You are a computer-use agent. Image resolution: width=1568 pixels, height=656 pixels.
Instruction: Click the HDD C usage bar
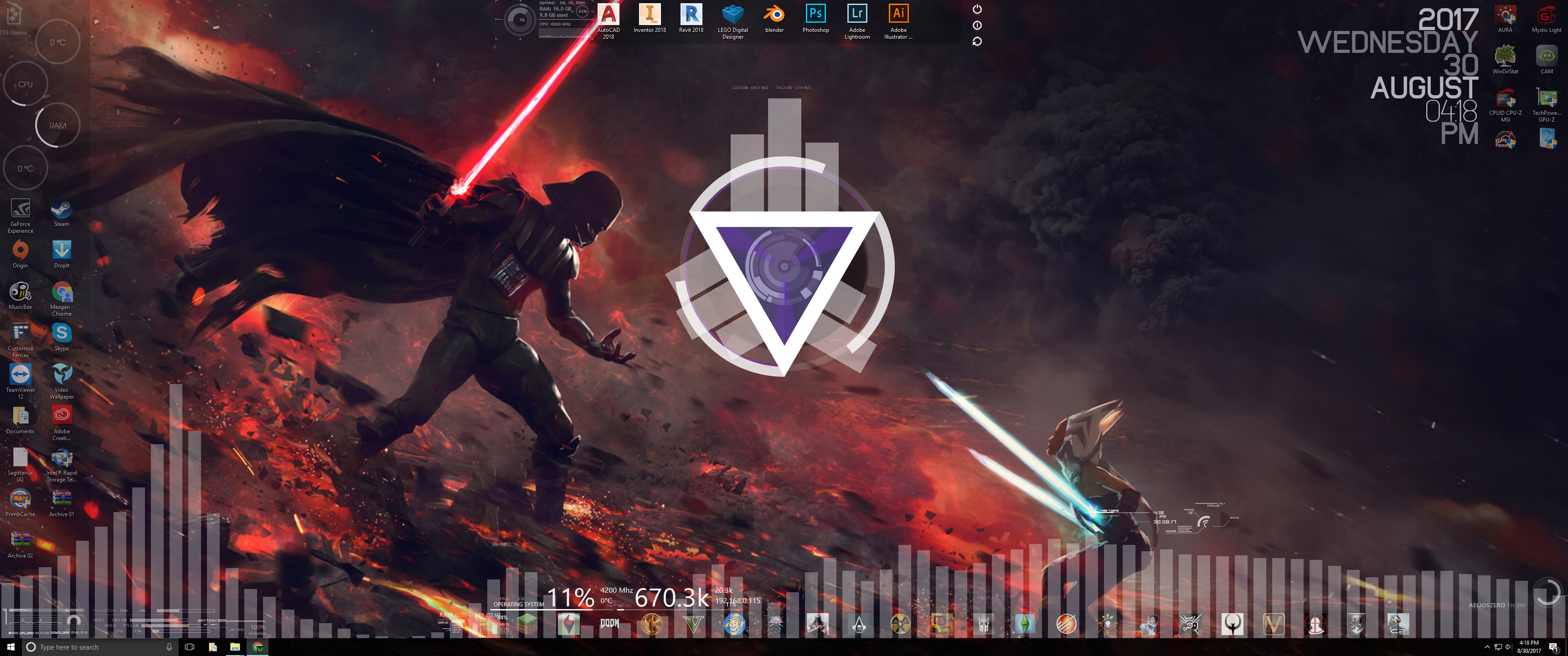click(159, 620)
